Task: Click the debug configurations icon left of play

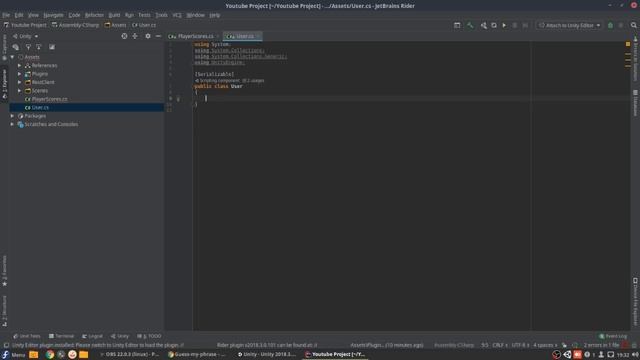Action: 494,25
